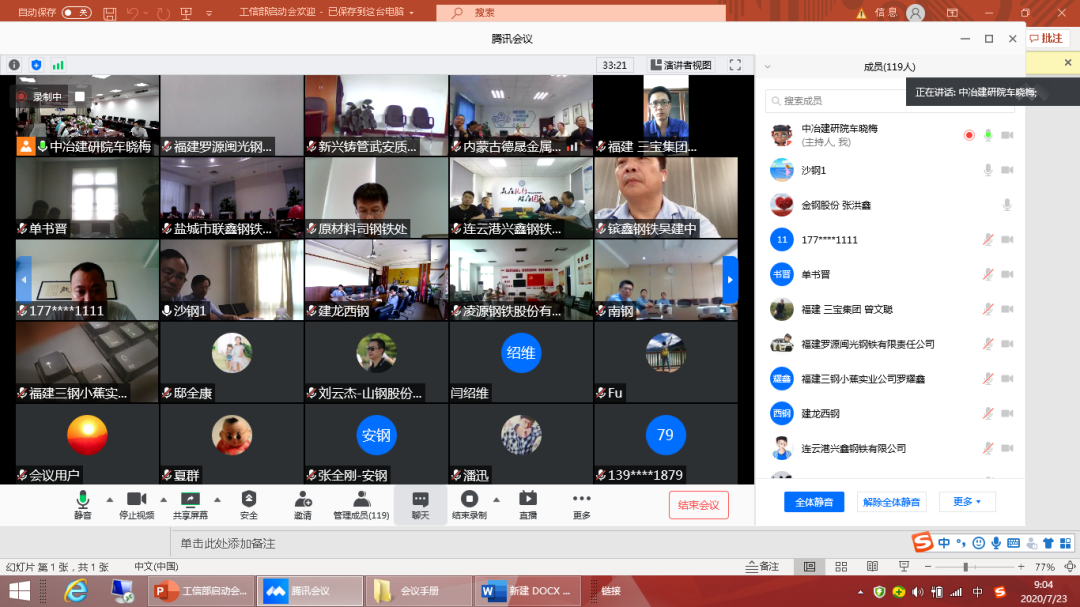Go to previous page of video tiles
The width and height of the screenshot is (1080, 607).
click(x=23, y=280)
